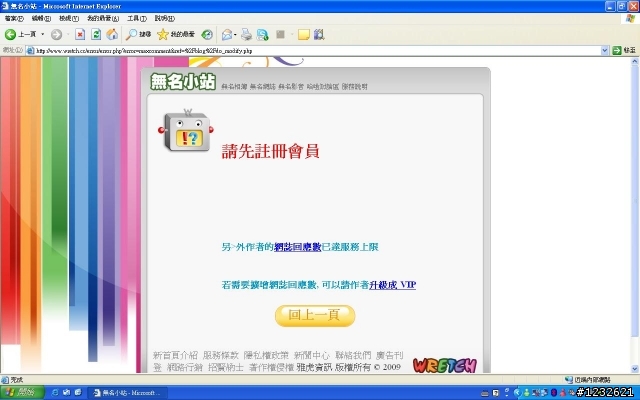The height and width of the screenshot is (400, 640).
Task: Open the 新聞中心 footer link
Action: click(x=312, y=355)
